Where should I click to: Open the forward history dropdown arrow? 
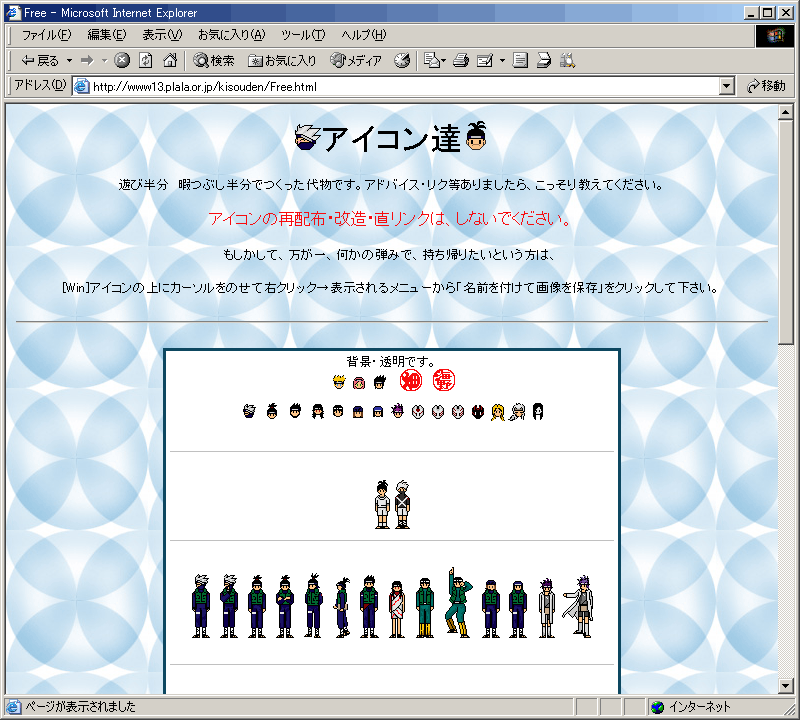click(104, 61)
